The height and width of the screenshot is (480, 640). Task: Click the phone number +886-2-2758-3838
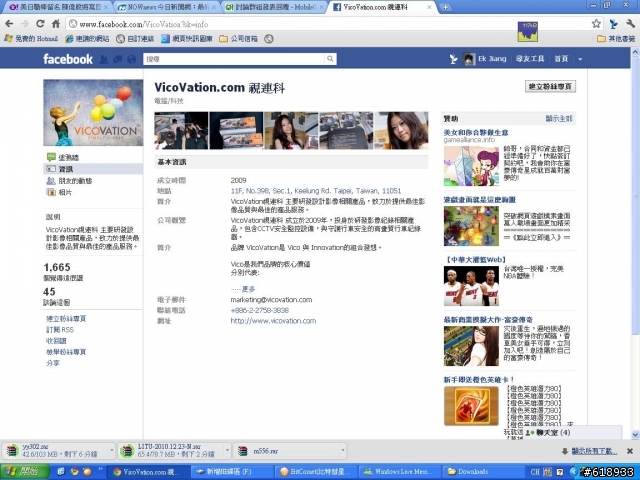click(260, 310)
